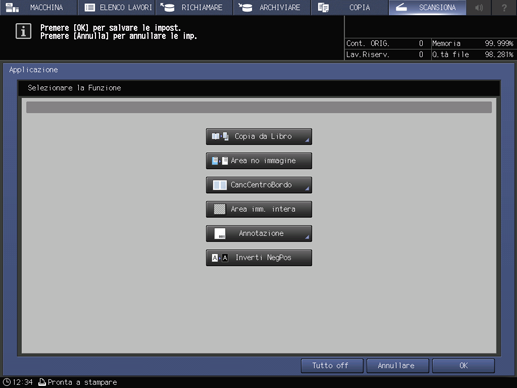Click the COPIA pages icon
This screenshot has height=388, width=517.
click(323, 7)
